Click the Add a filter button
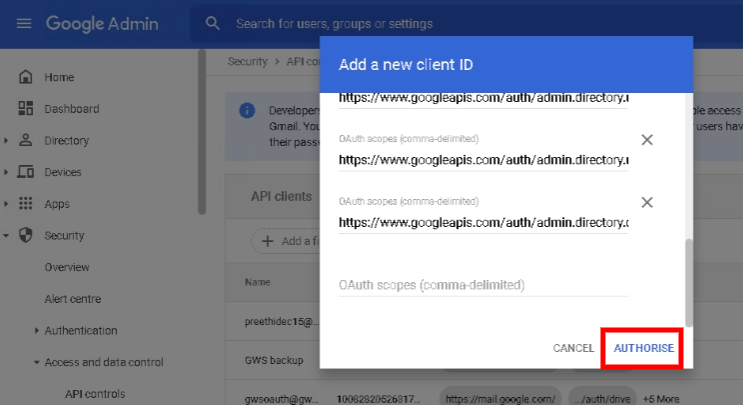Image resolution: width=743 pixels, height=405 pixels. (x=286, y=241)
